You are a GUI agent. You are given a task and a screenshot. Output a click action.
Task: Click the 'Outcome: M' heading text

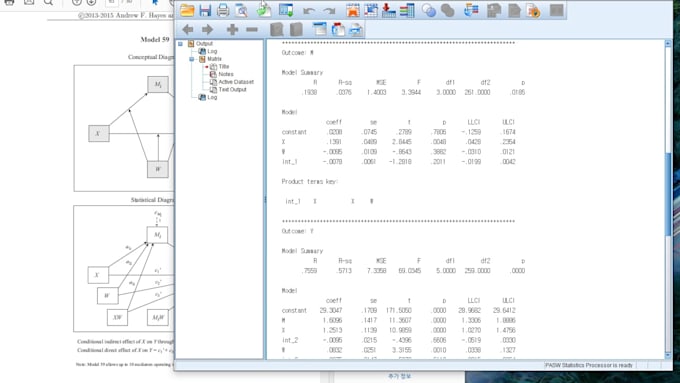pos(298,53)
